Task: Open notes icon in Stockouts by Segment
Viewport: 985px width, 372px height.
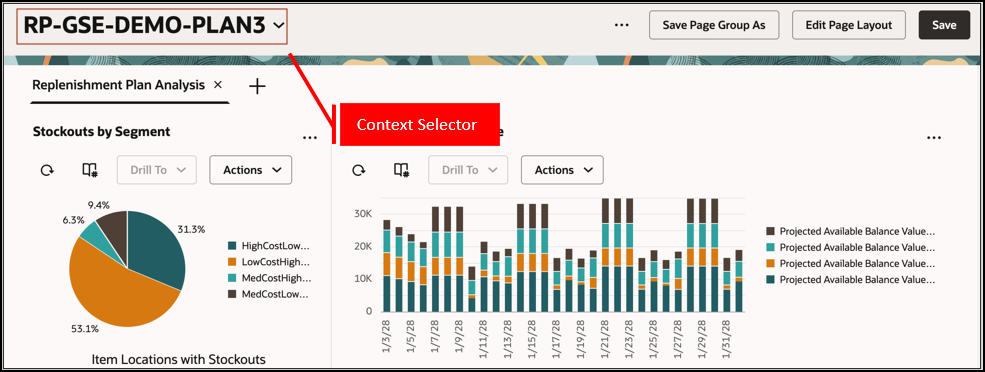Action: pos(90,170)
